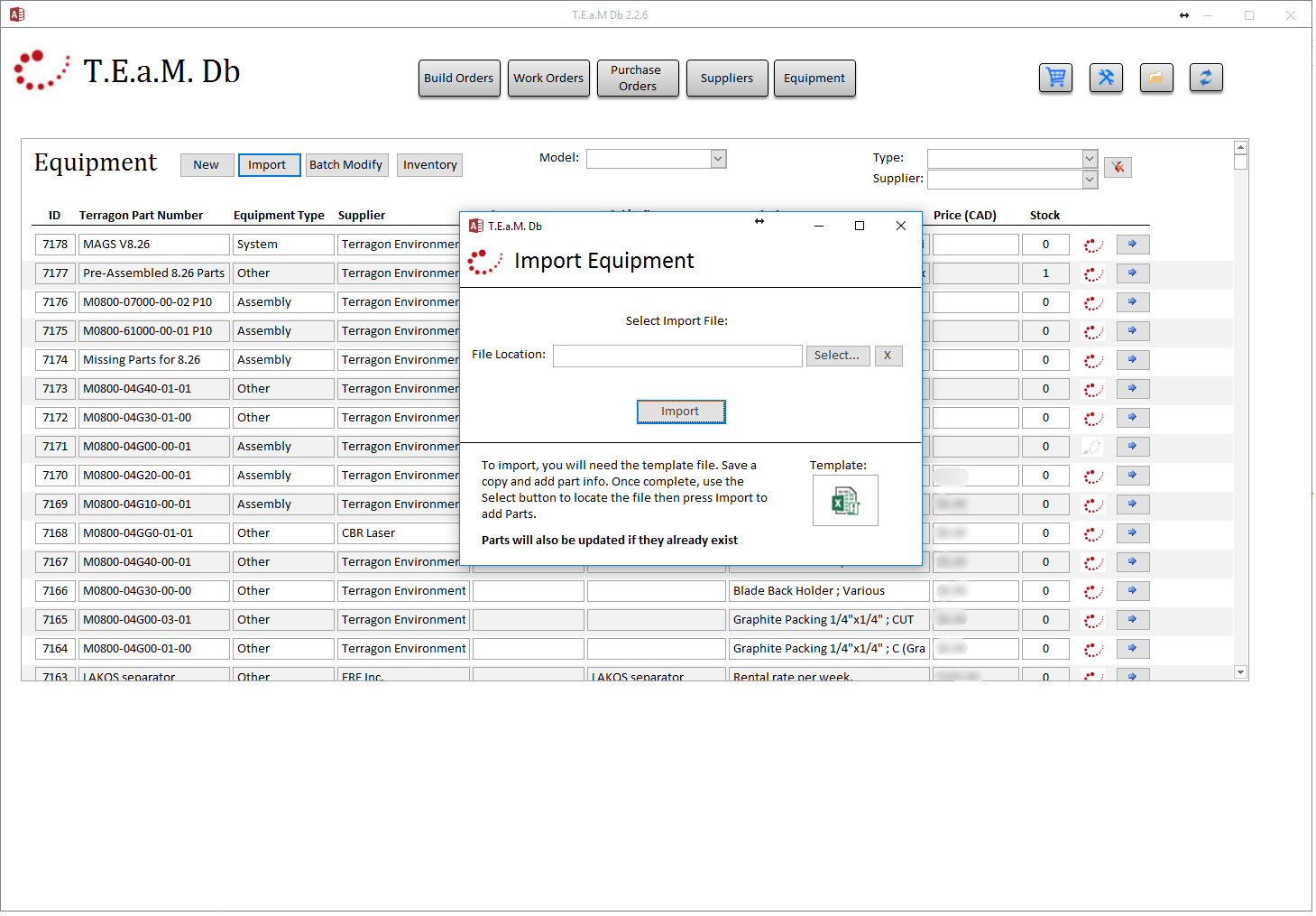Viewport: 1316px width, 916px height.
Task: Click the Stock column header
Action: tap(1045, 216)
